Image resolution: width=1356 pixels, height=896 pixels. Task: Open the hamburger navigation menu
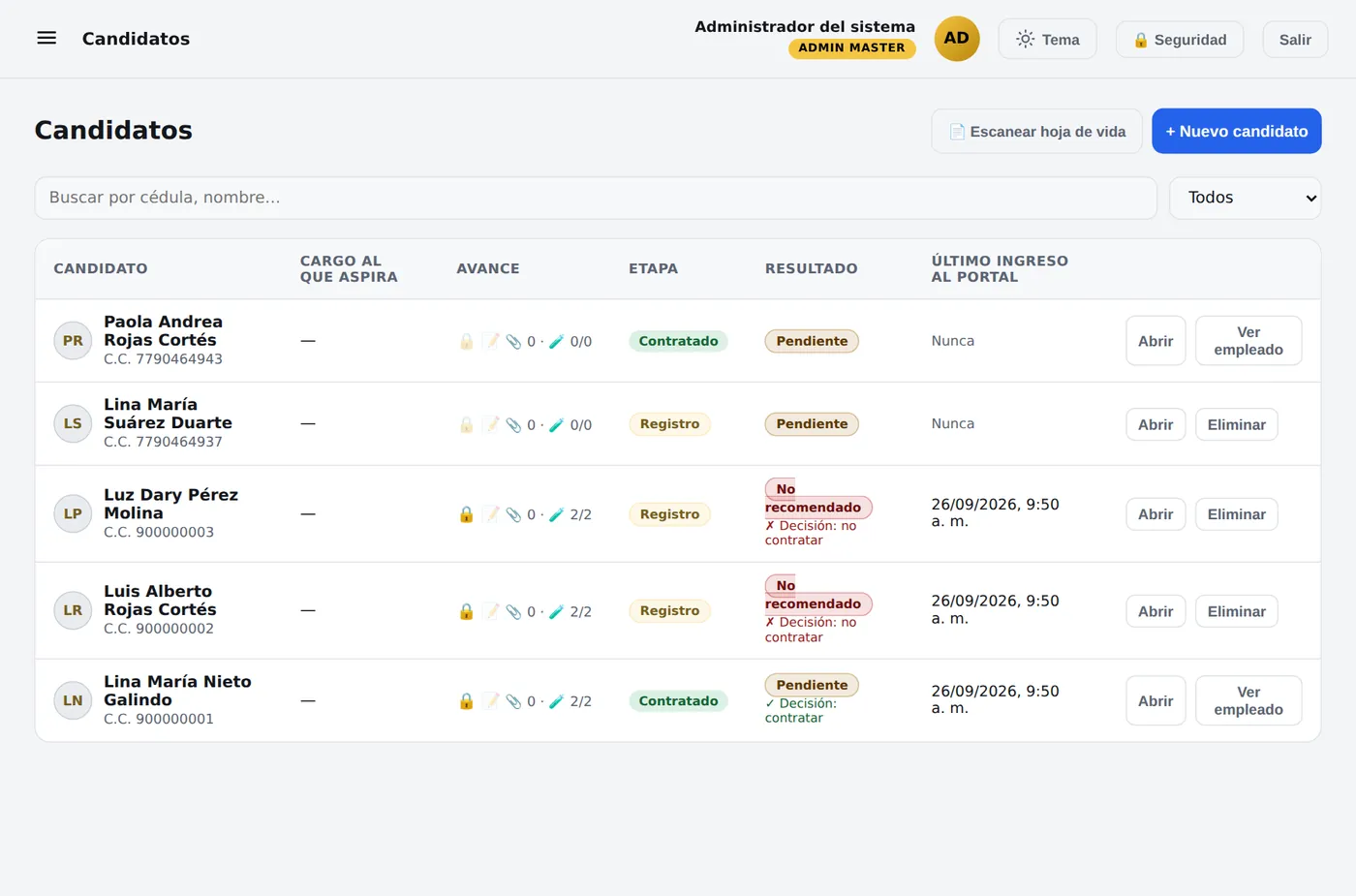(46, 39)
